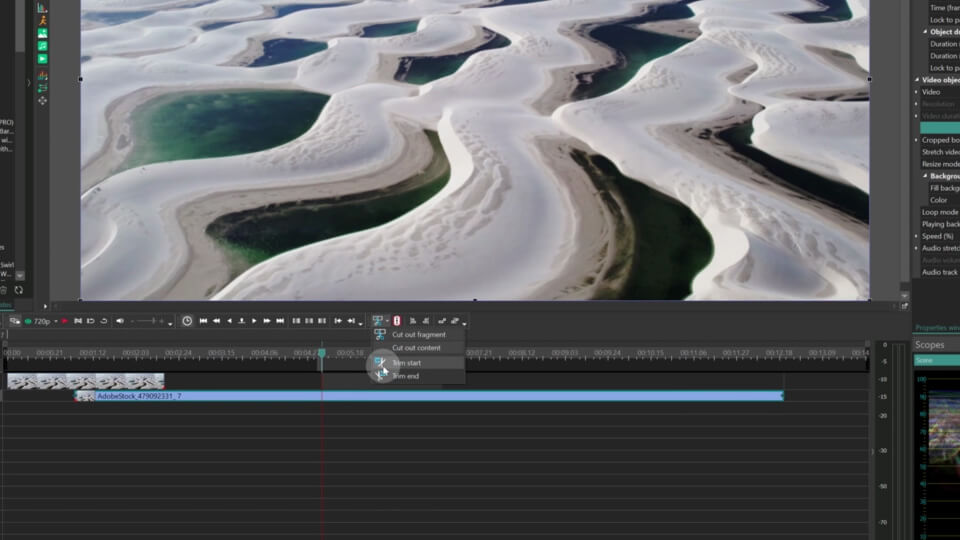Click the Cut out fragment option
960x540 pixels.
(x=418, y=334)
